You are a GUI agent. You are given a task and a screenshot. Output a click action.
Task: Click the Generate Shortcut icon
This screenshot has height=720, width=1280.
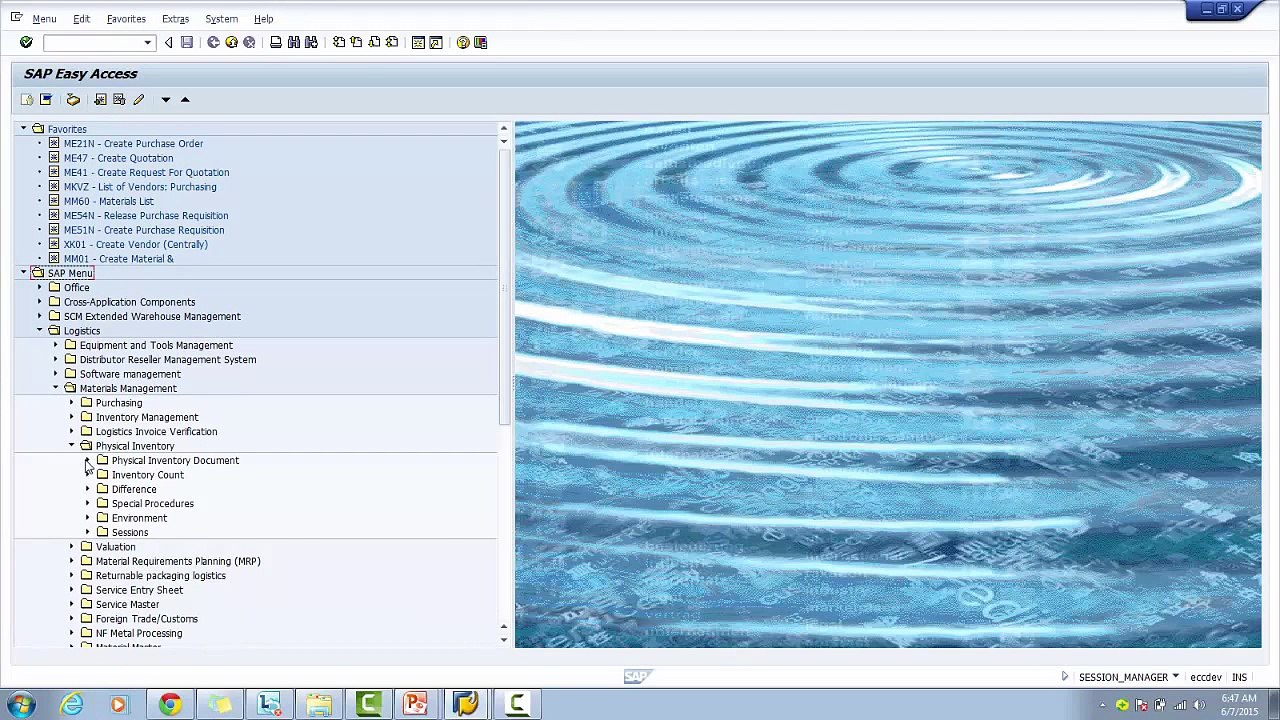[x=436, y=42]
